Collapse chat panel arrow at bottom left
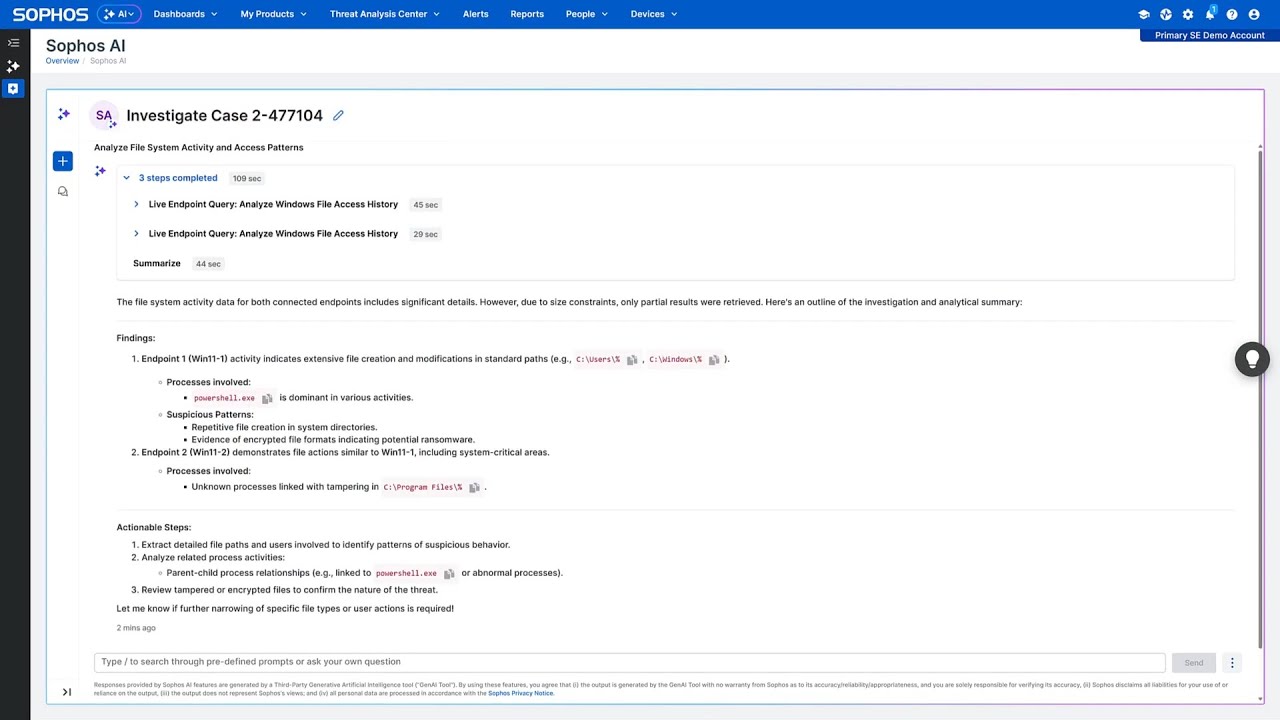Screen dimensions: 1280x720 67,692
